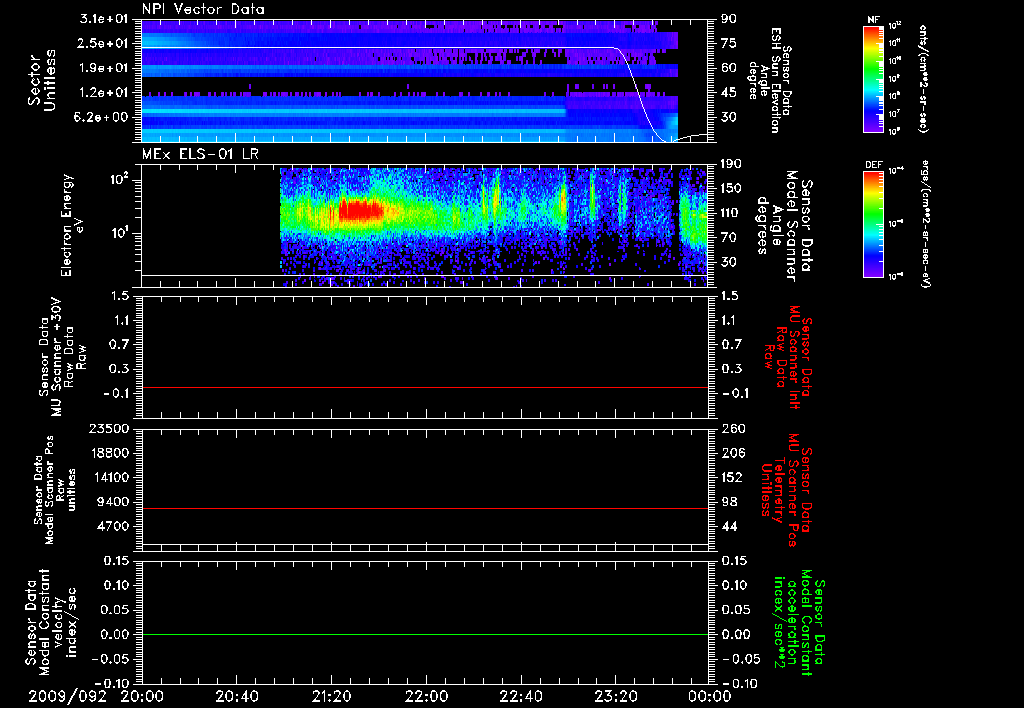Click the red "MU Scanner Int Raw Data" label
This screenshot has height=708, width=1024.
tap(789, 357)
